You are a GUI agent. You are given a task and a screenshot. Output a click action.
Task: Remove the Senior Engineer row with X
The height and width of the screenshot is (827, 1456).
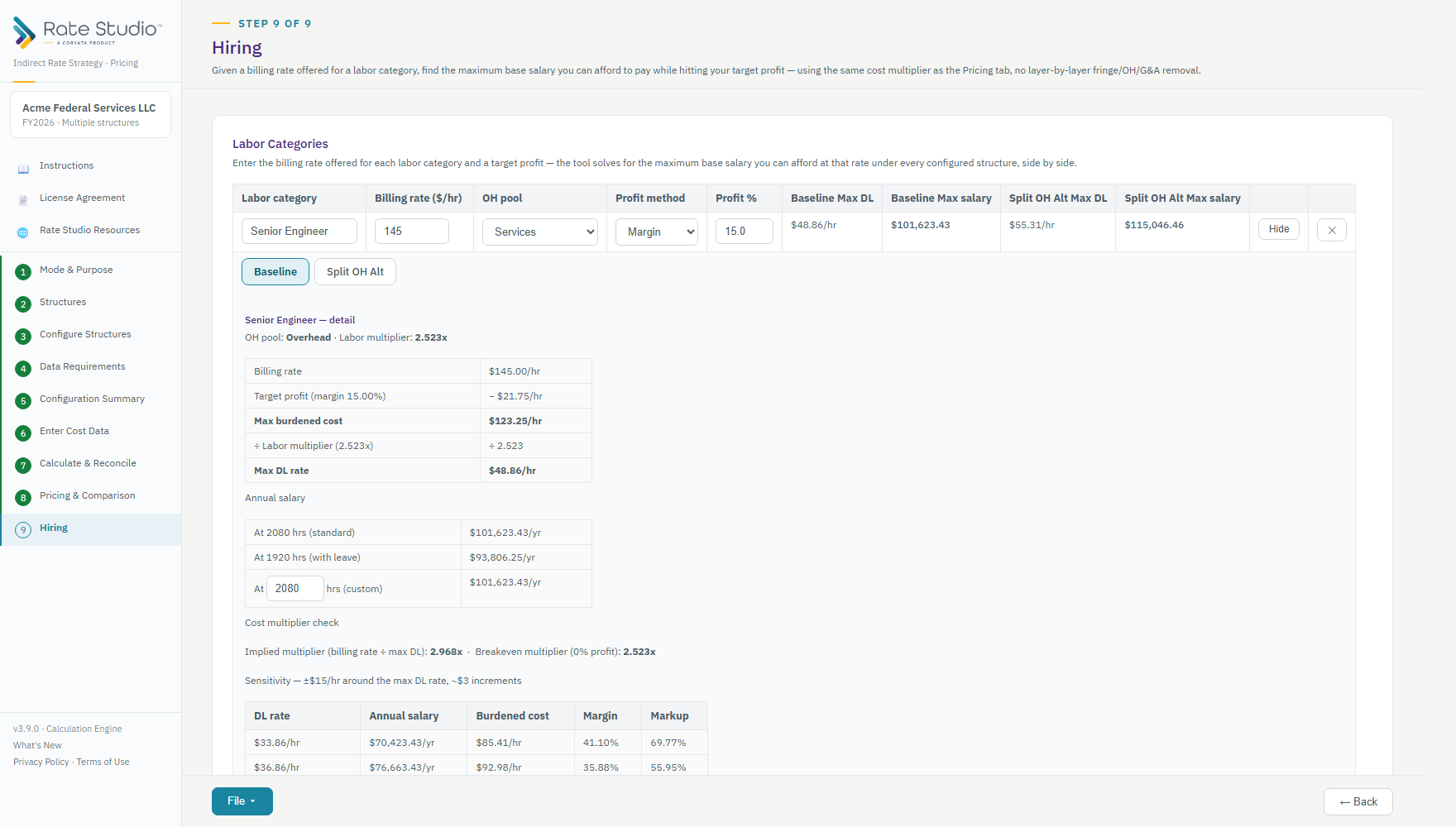(1332, 231)
